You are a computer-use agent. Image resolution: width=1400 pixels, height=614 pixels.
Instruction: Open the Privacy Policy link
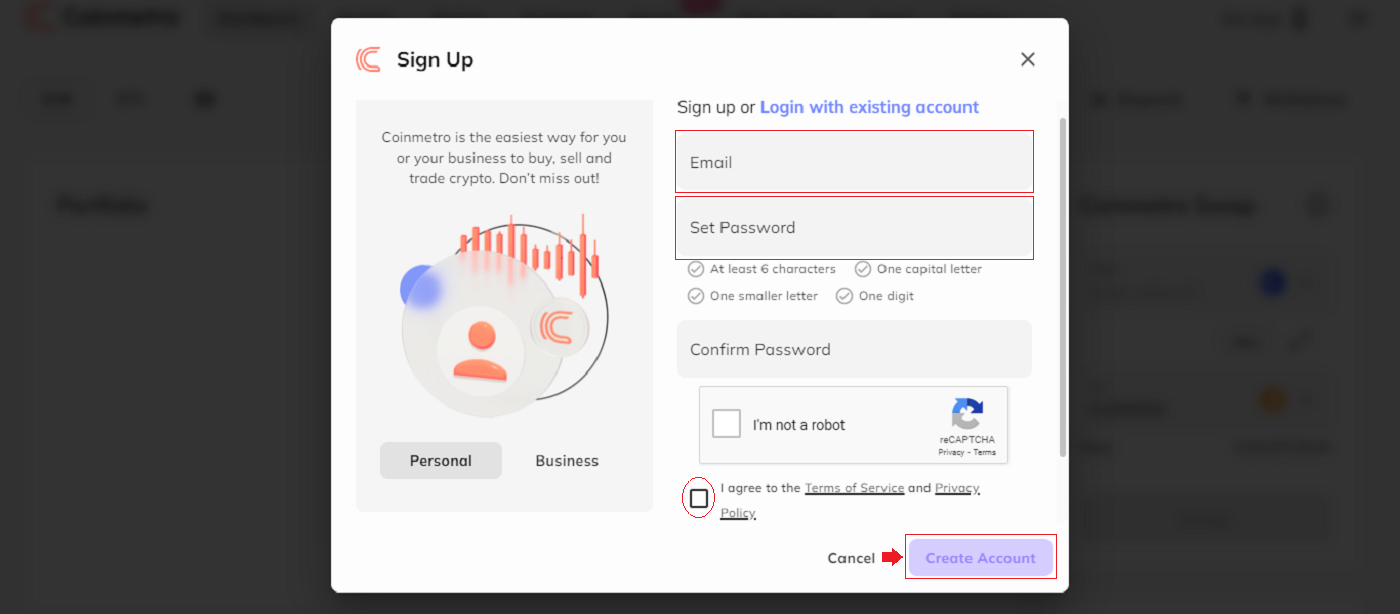(956, 487)
